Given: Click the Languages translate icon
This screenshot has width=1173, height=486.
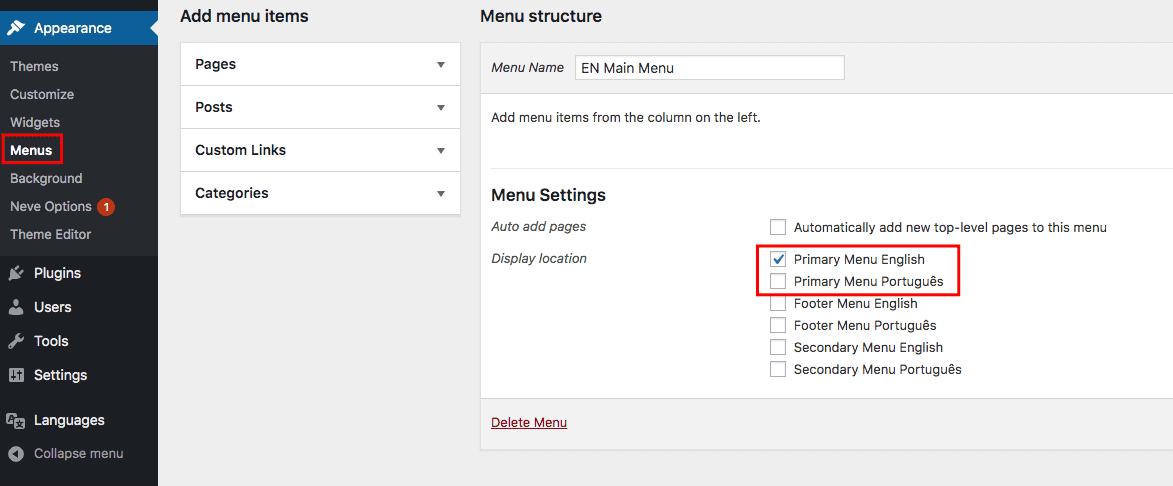Looking at the screenshot, I should [x=16, y=420].
